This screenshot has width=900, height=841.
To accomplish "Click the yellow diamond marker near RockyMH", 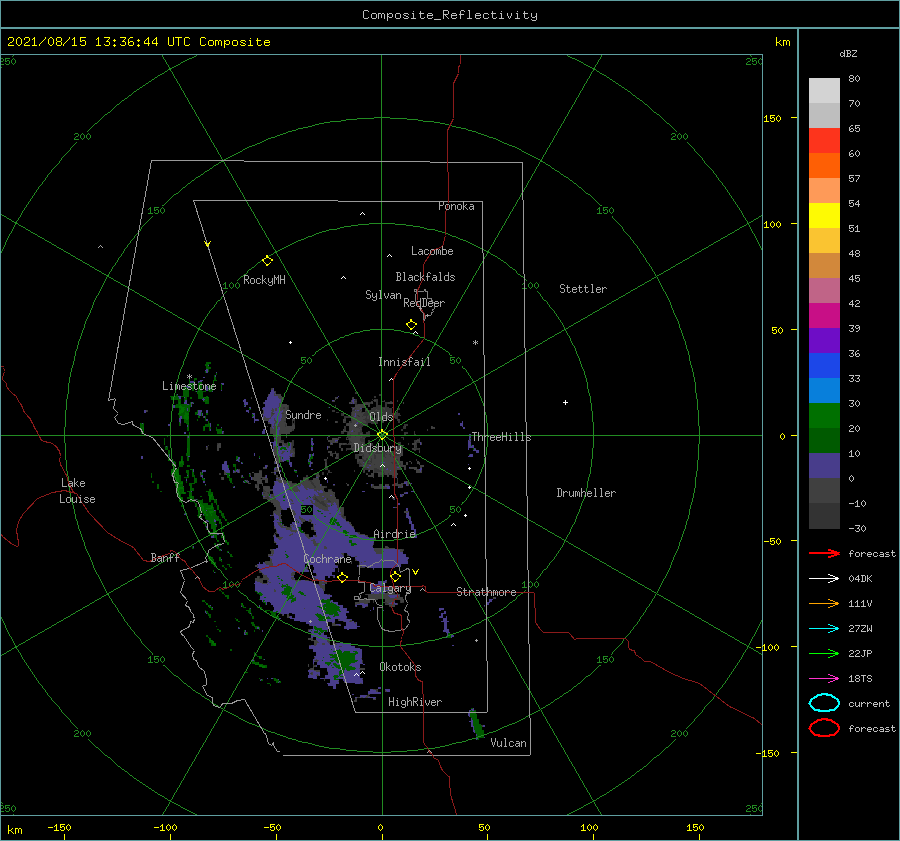I will pyautogui.click(x=267, y=261).
